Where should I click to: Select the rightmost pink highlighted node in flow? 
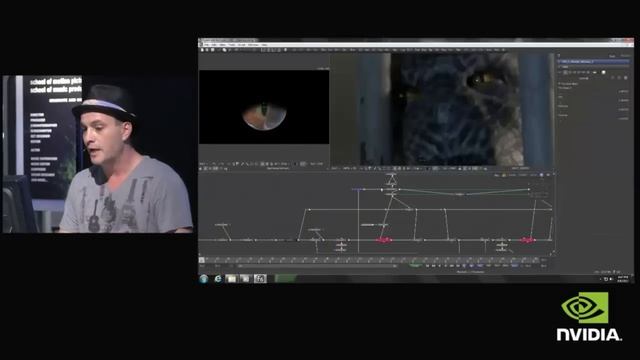click(x=527, y=240)
